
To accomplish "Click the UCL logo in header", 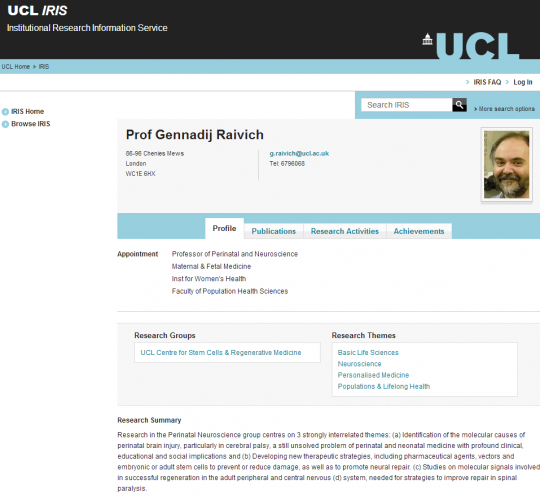I will point(471,45).
